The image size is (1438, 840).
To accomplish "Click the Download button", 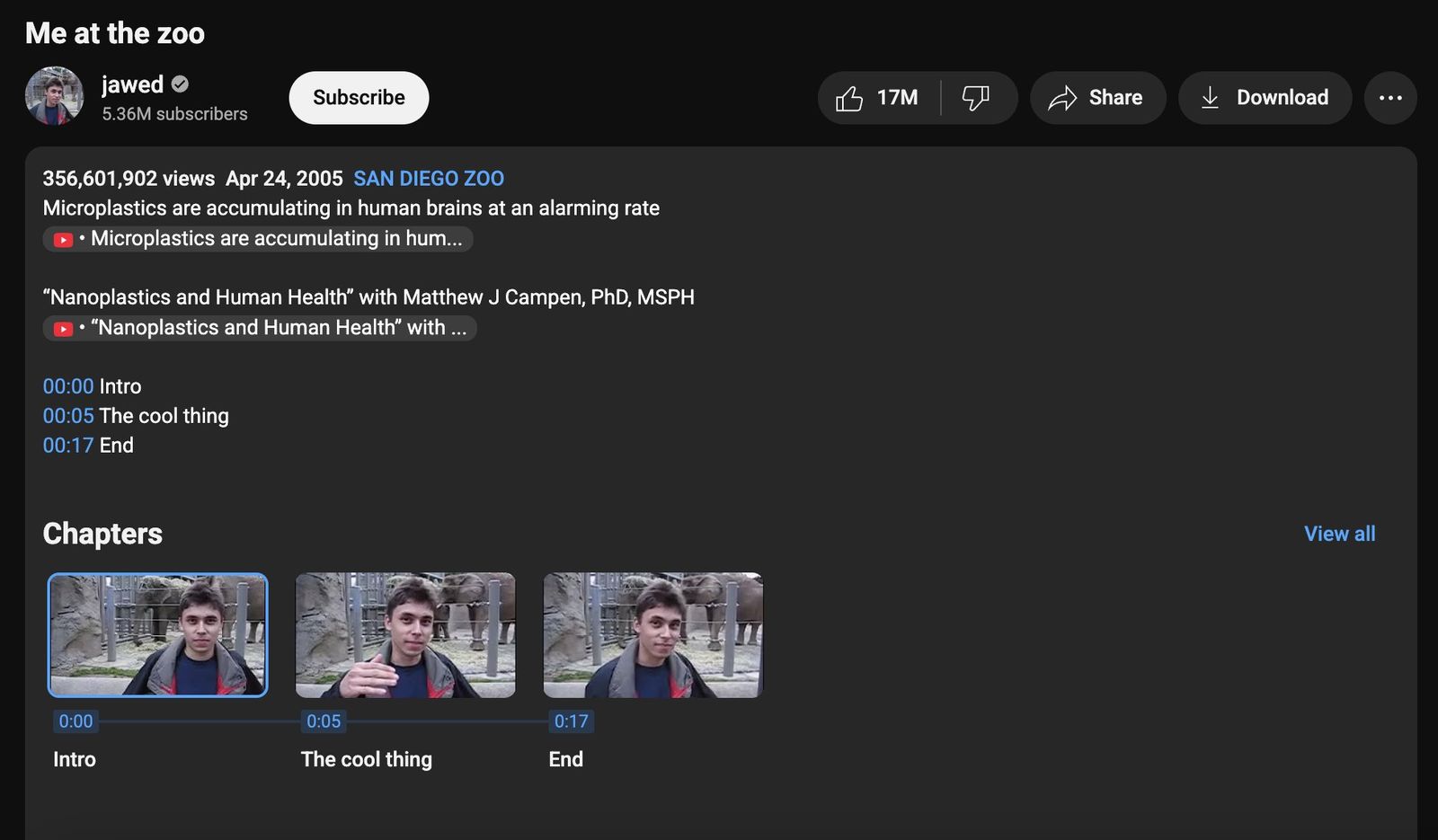I will (1265, 98).
